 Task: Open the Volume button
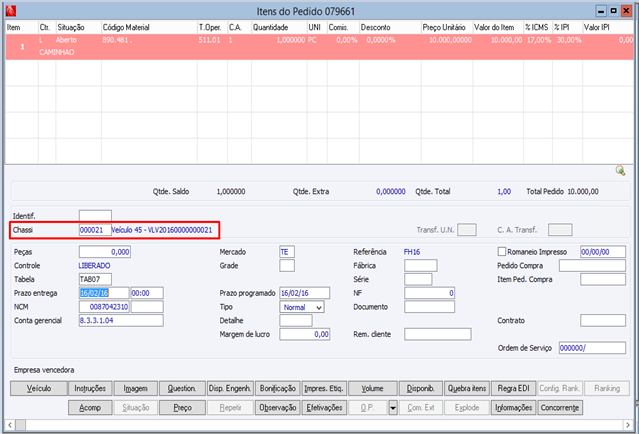pos(372,388)
